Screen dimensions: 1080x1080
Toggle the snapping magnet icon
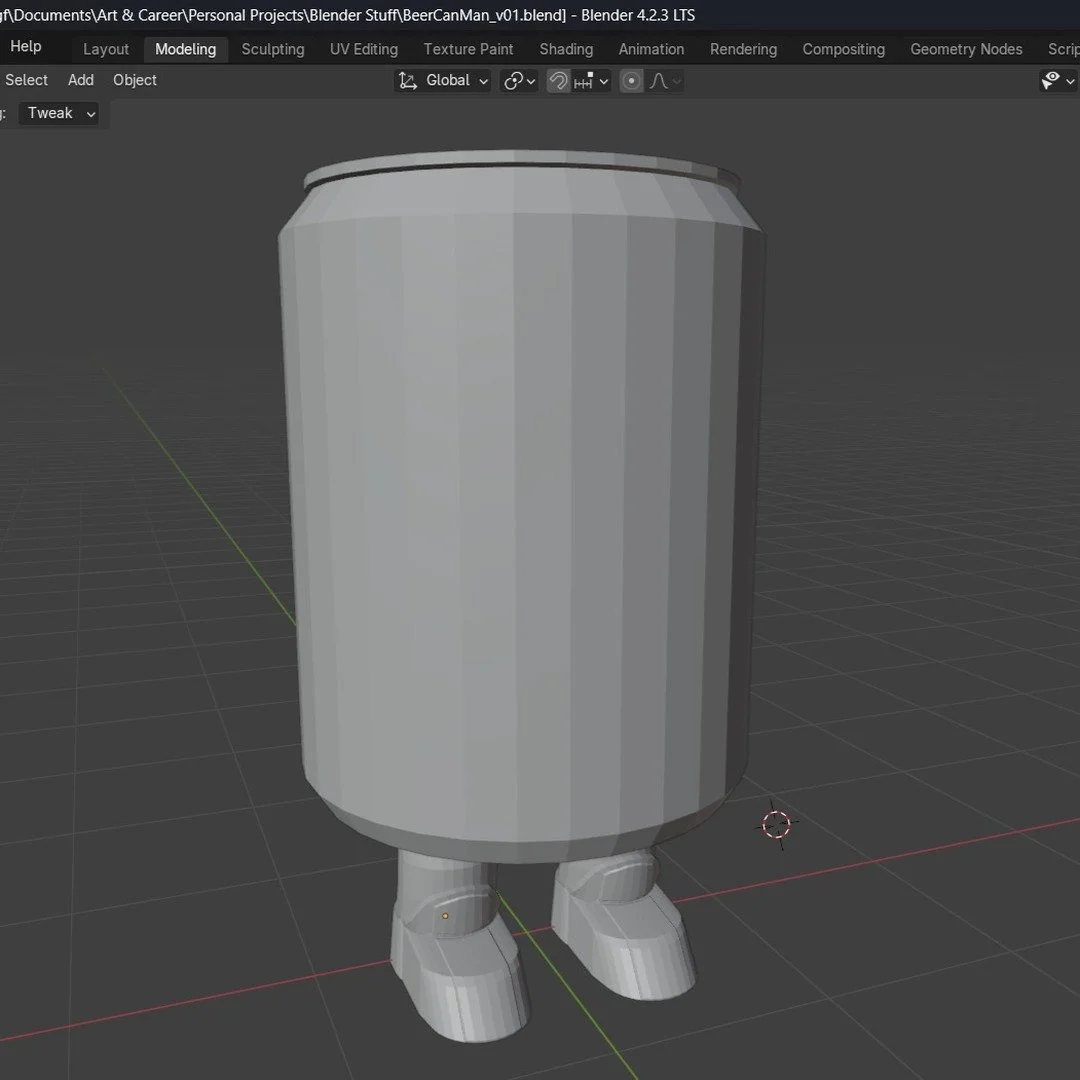(x=558, y=81)
